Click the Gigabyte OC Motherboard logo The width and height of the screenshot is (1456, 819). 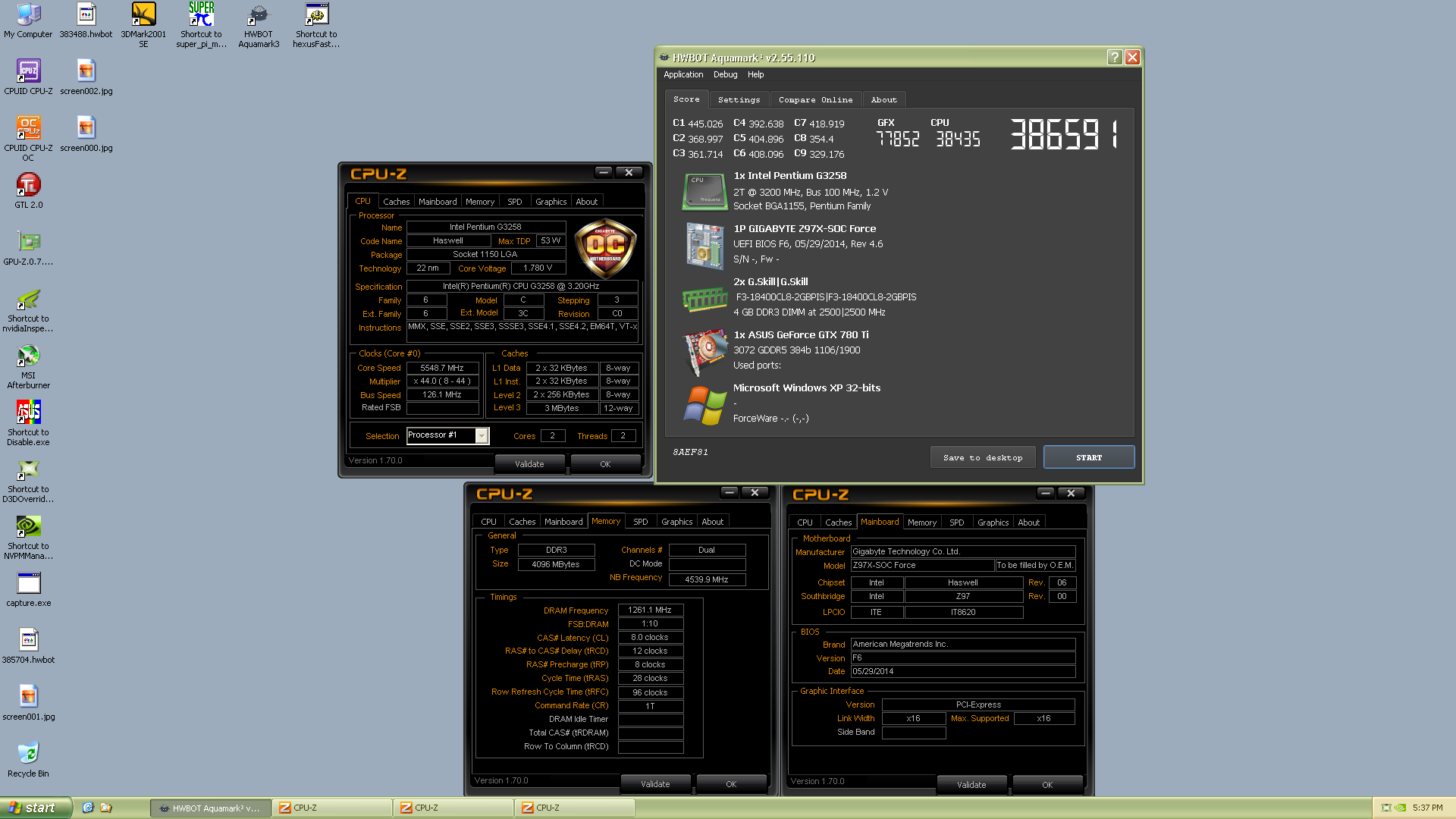pos(605,247)
